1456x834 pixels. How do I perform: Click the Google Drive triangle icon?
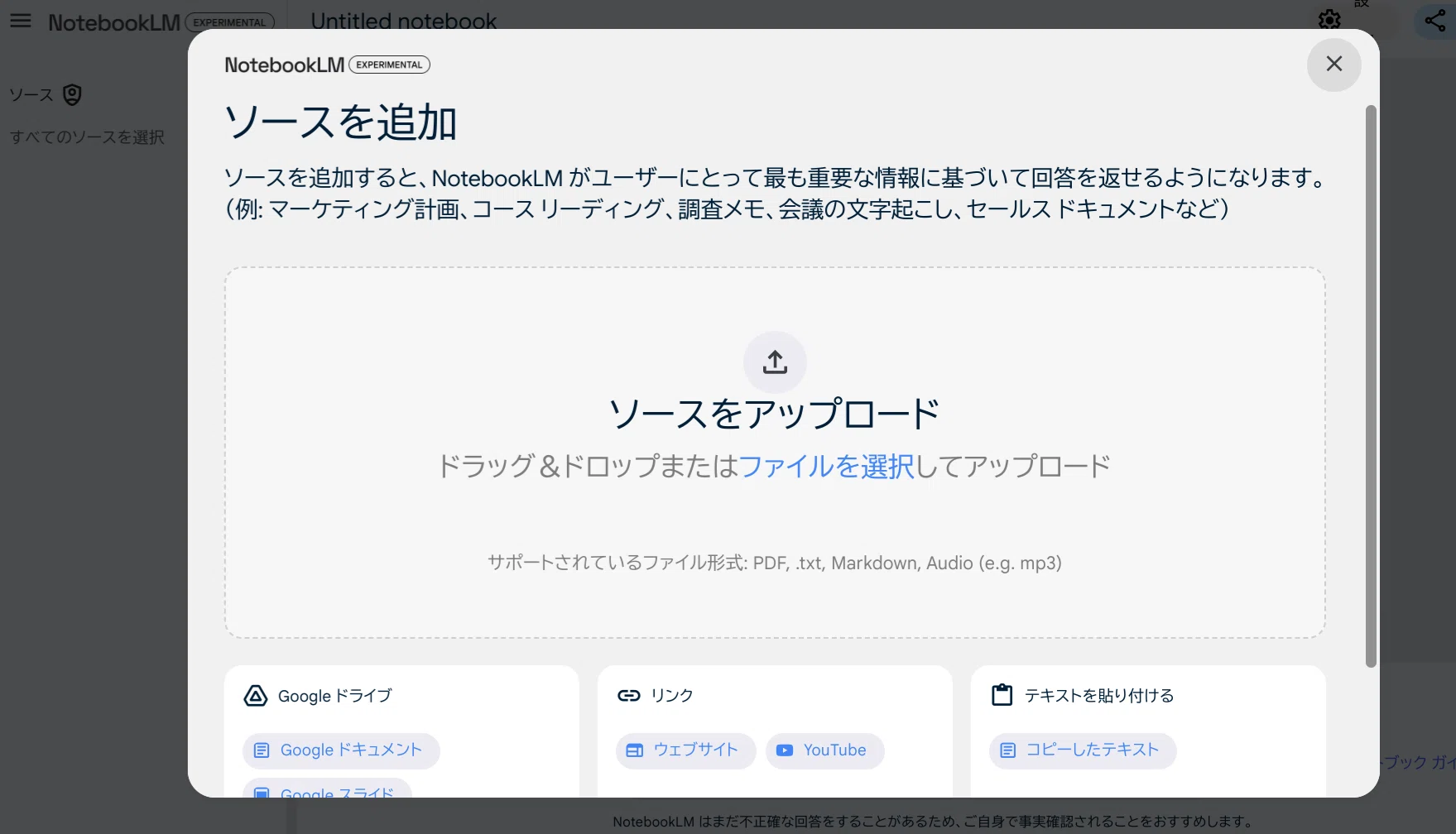point(256,696)
